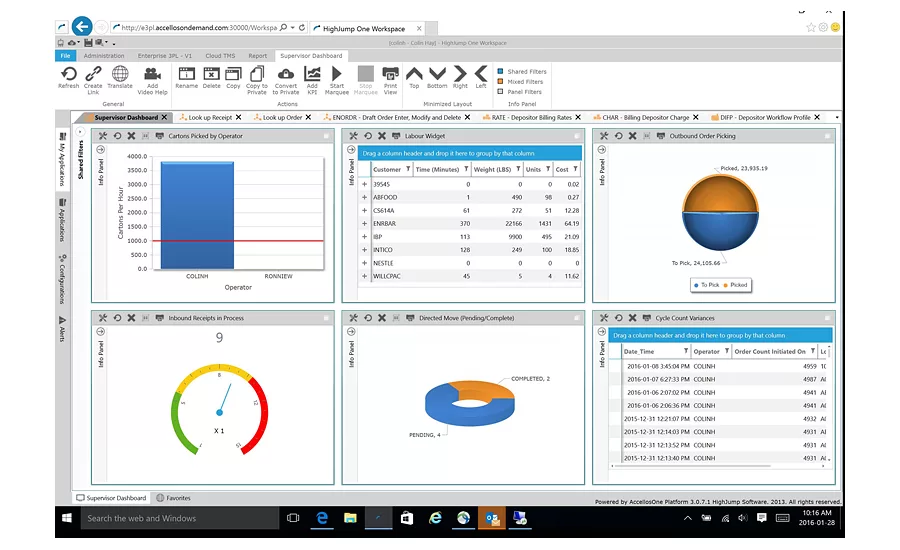Click Convert to Private cloud icon
This screenshot has width=900, height=550.
pos(286,74)
